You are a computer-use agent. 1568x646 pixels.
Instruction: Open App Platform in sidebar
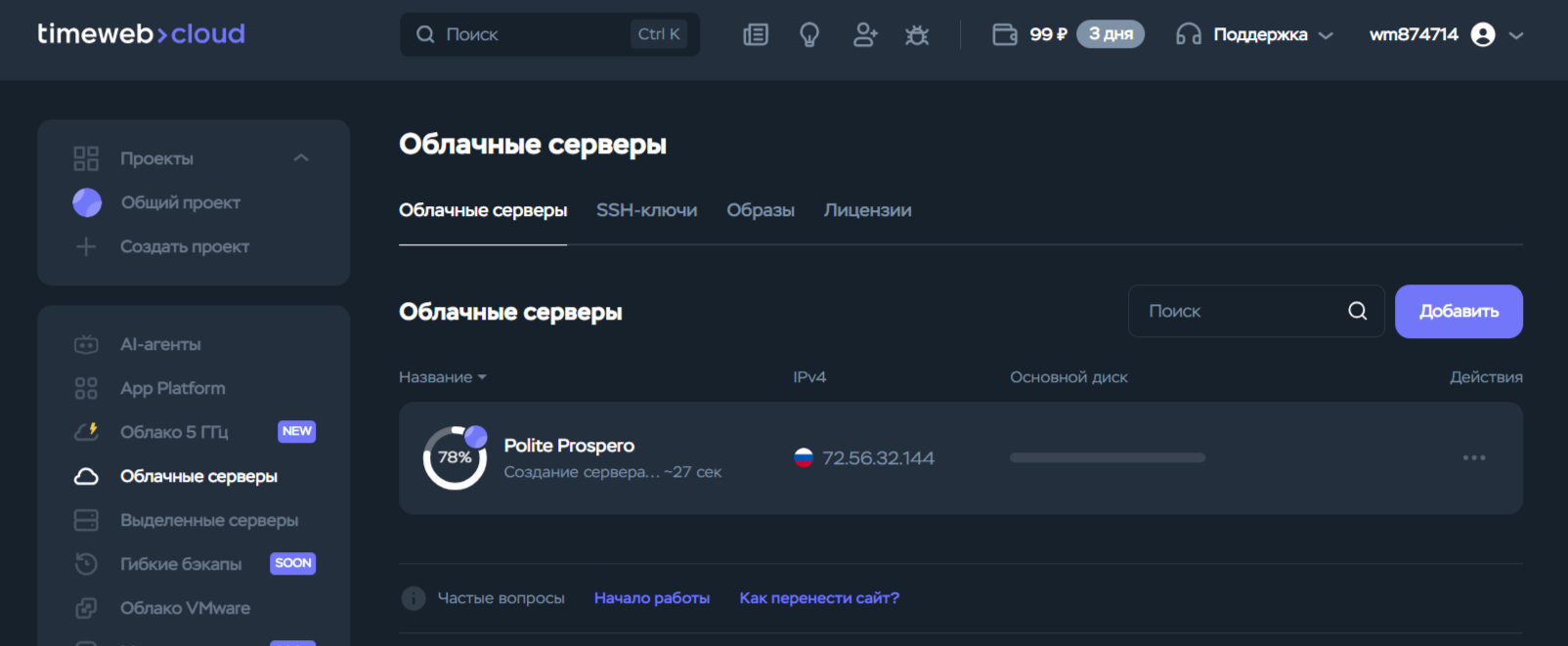click(173, 388)
